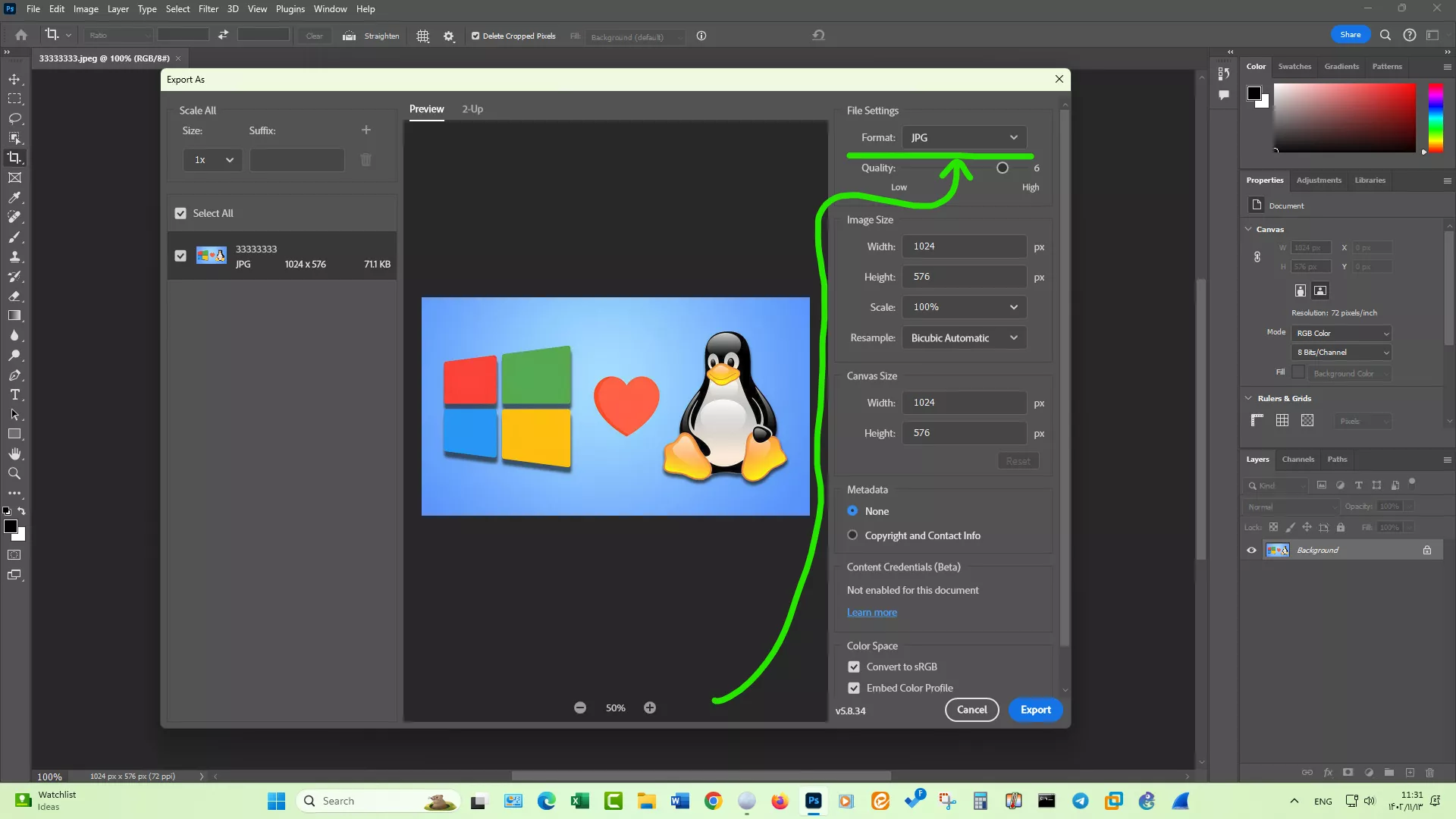Select the Hand tool
The width and height of the screenshot is (1456, 819).
pos(14,453)
